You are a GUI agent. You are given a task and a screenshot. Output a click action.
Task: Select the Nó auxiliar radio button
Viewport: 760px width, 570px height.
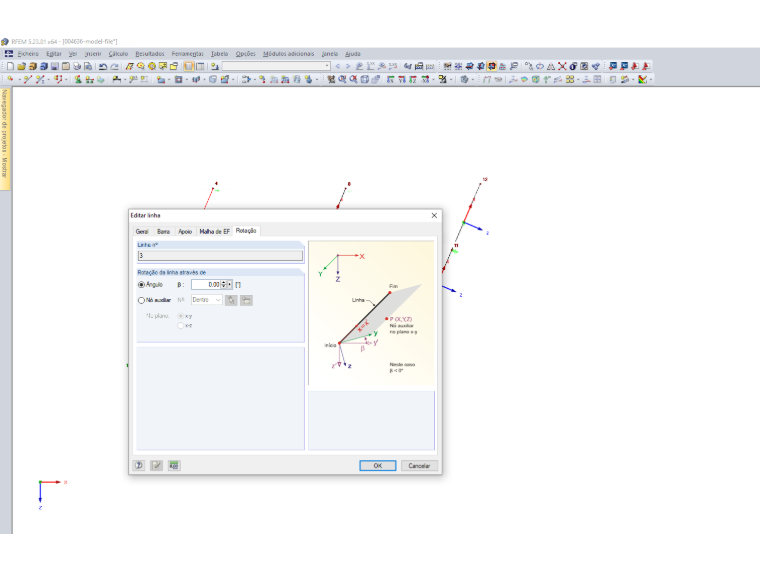click(x=142, y=301)
